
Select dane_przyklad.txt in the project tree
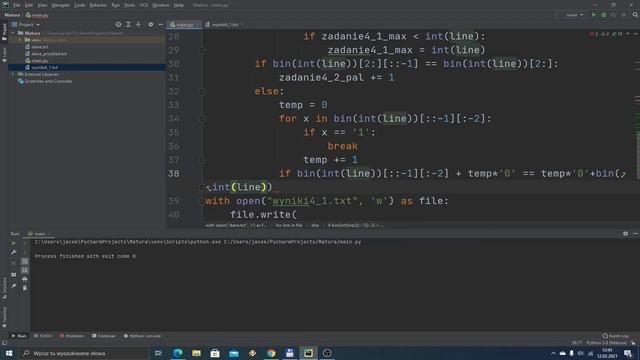click(x=49, y=54)
